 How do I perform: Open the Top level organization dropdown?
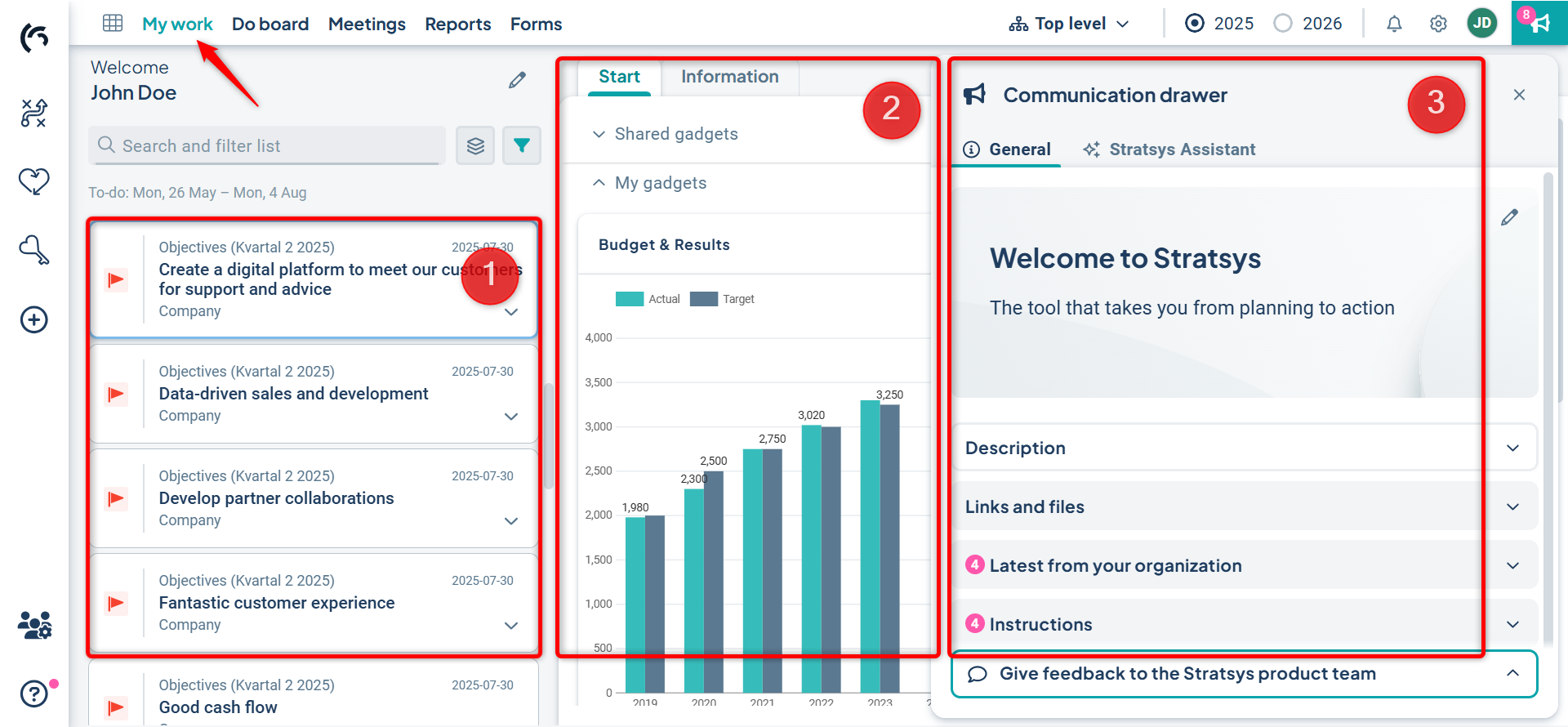1069,24
